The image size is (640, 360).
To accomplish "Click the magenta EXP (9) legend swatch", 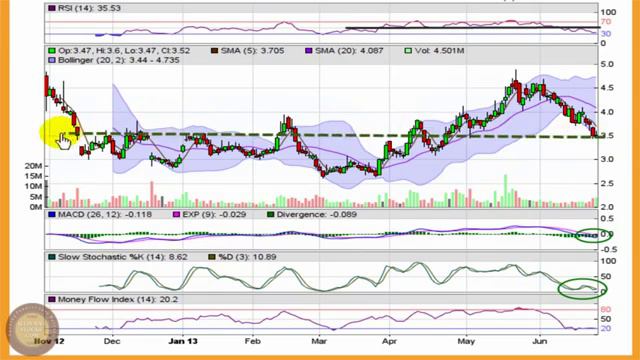I will 176,214.
